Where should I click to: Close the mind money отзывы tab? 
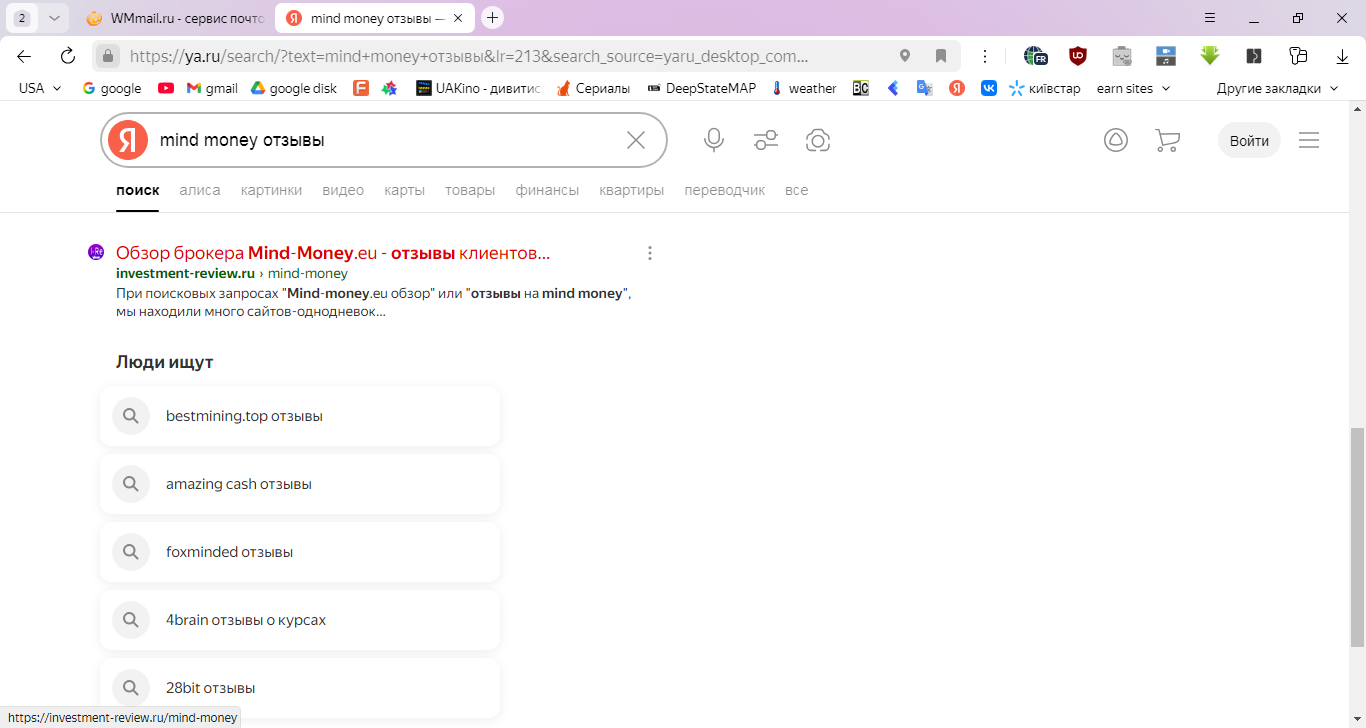(x=459, y=18)
